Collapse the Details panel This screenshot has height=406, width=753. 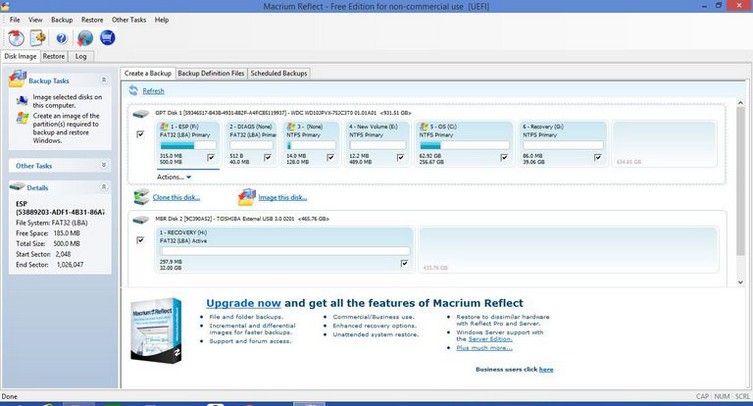(104, 187)
